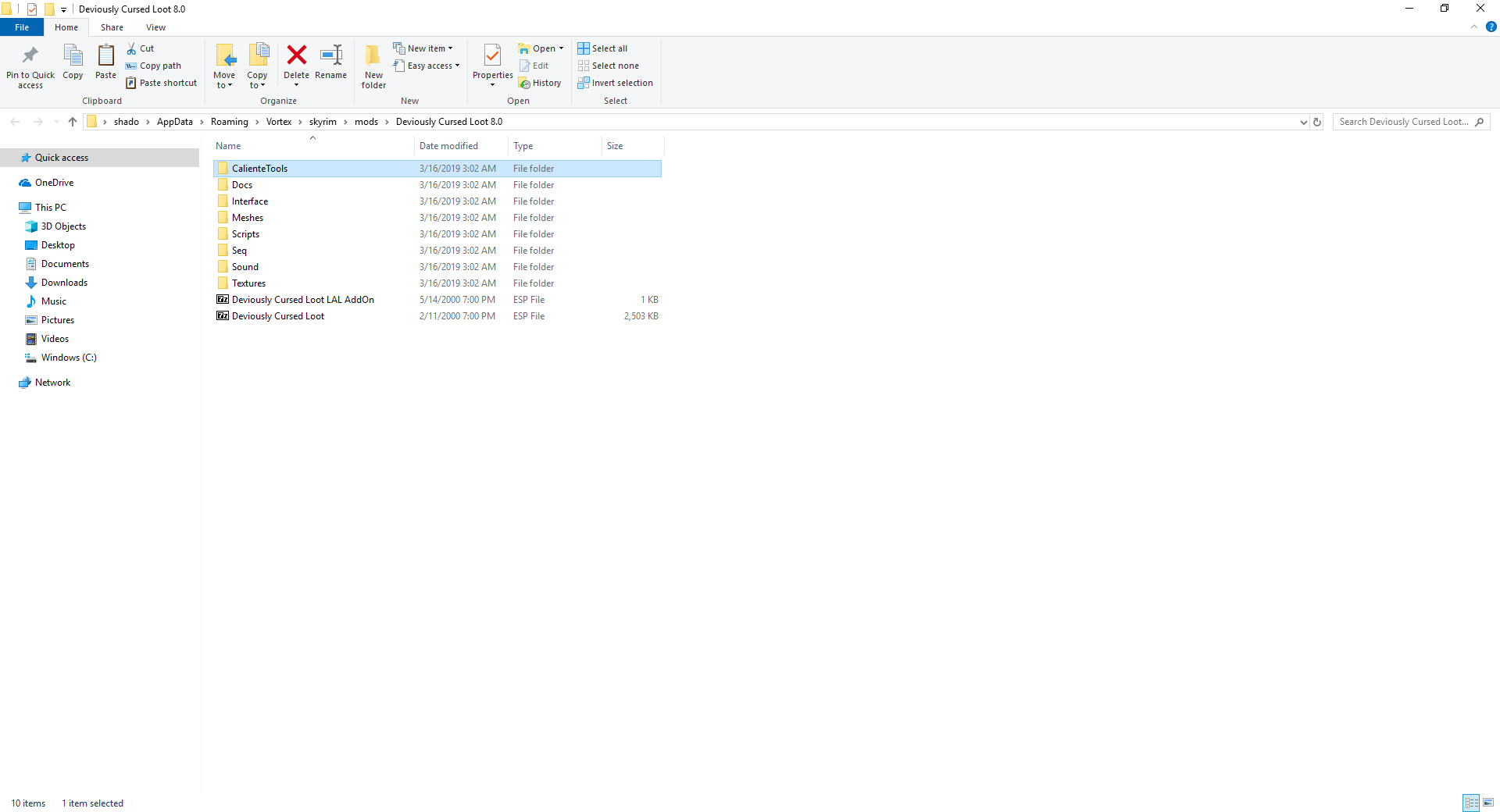Open Copy to dropdown
The height and width of the screenshot is (812, 1500).
[x=258, y=66]
